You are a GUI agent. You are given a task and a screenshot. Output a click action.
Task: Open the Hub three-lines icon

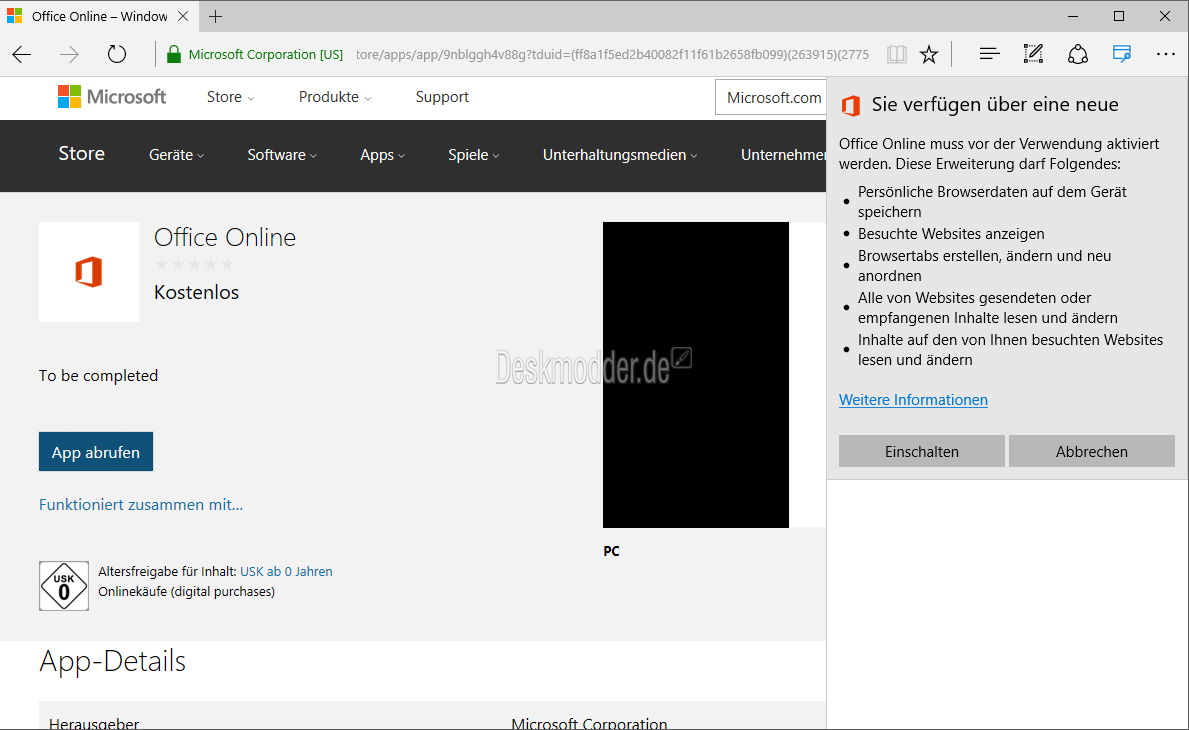tap(989, 54)
